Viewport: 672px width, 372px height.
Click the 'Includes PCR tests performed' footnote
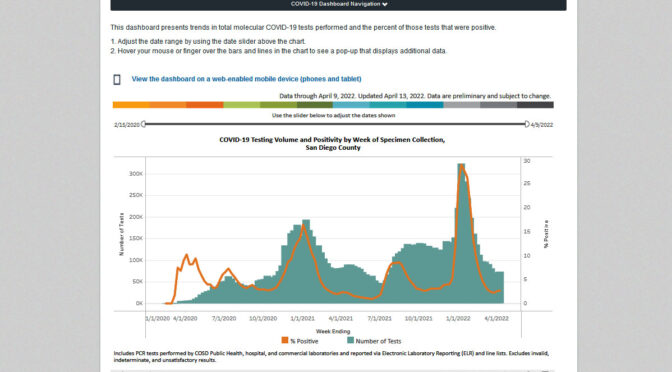(331, 357)
